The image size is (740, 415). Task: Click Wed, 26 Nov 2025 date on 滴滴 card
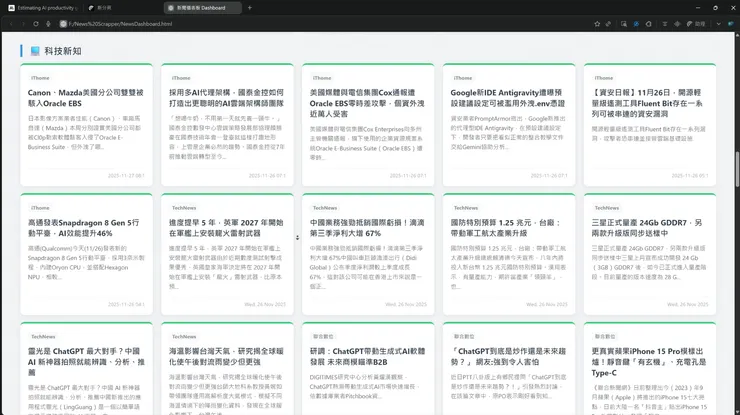coord(406,305)
